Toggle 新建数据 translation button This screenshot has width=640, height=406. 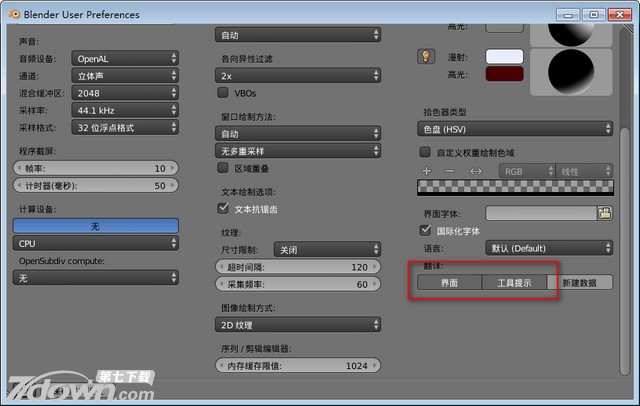580,282
